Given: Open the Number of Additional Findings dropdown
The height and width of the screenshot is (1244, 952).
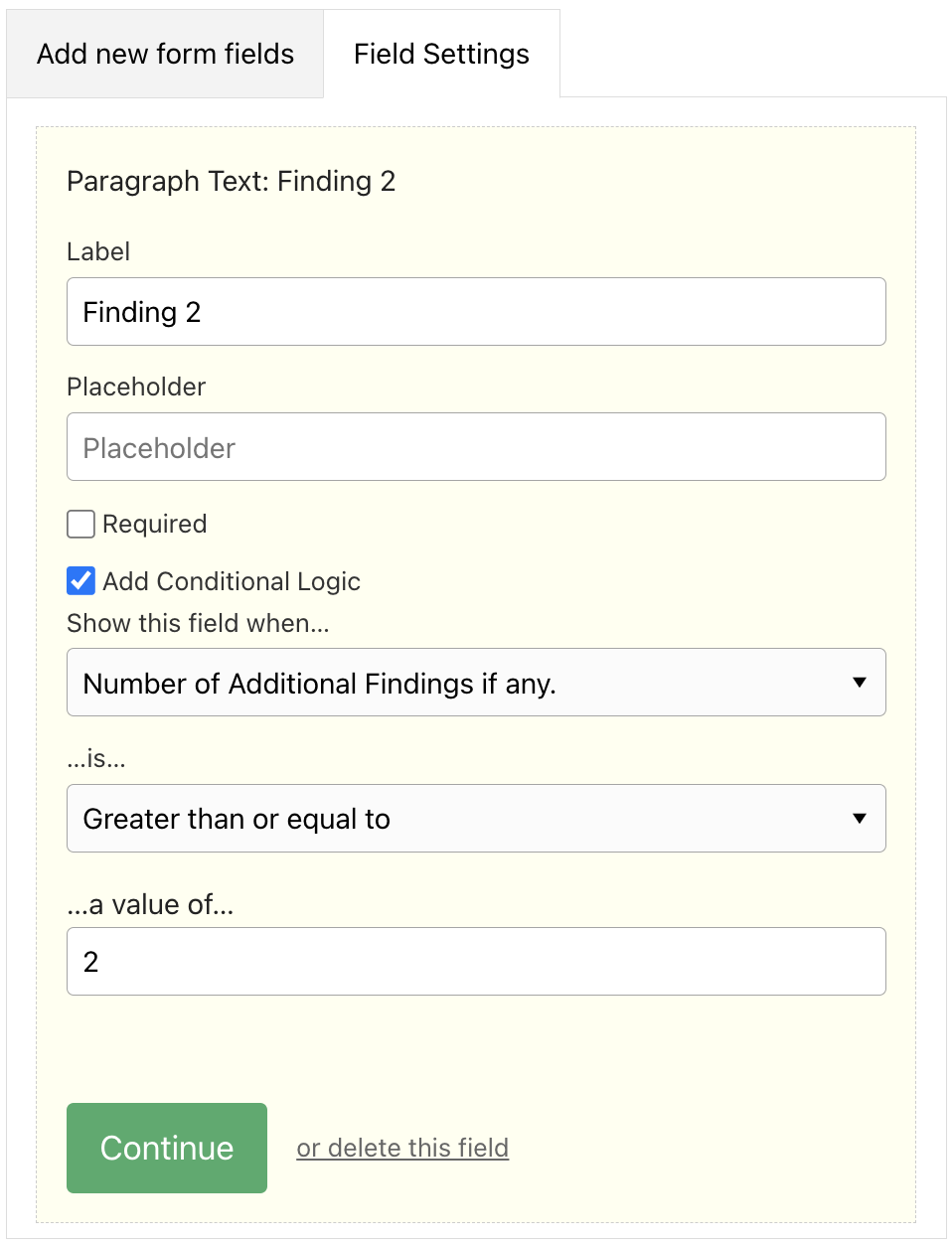Looking at the screenshot, I should 476,683.
